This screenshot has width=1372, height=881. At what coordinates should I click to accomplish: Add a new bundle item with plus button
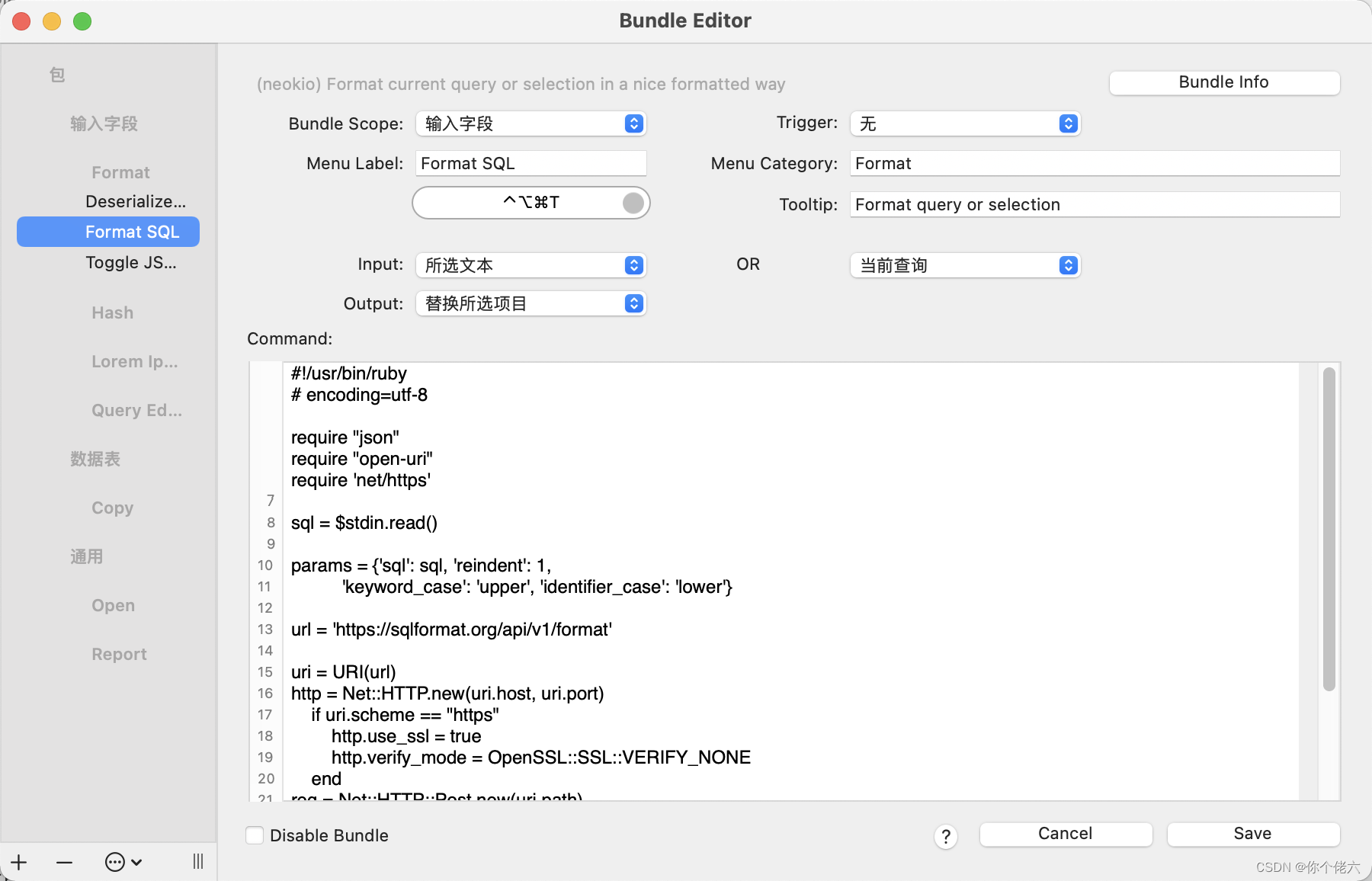tap(19, 861)
